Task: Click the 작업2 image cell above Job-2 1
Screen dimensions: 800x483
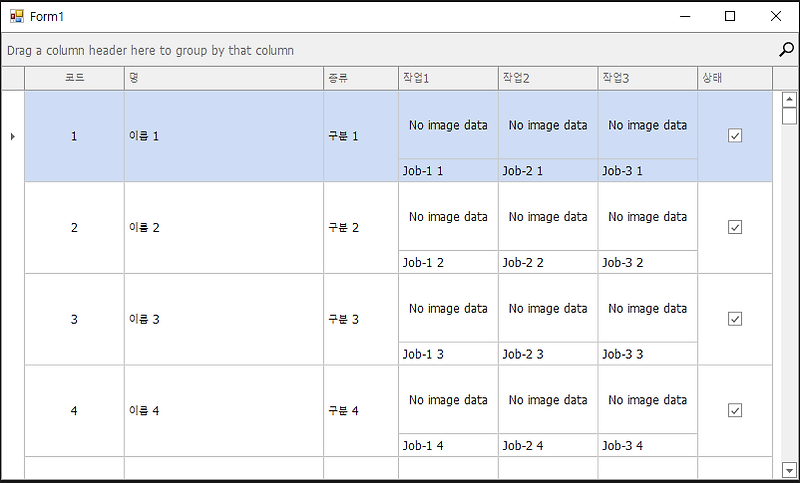Action: tap(548, 125)
